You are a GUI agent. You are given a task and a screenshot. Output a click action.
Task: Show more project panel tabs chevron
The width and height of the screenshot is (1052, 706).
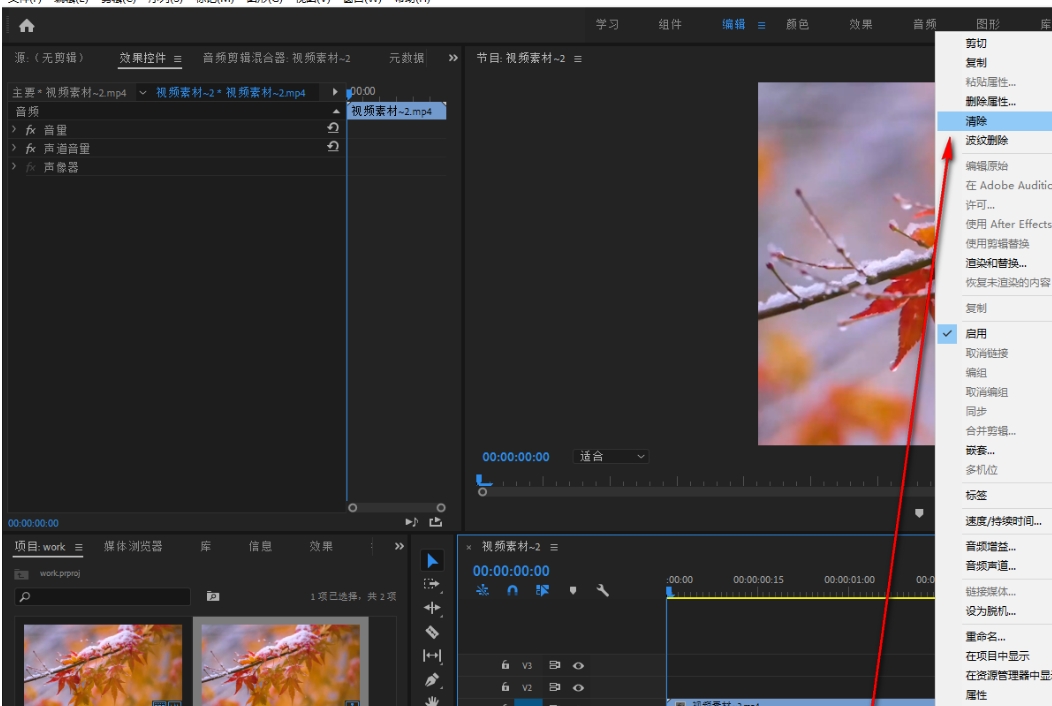pos(400,546)
